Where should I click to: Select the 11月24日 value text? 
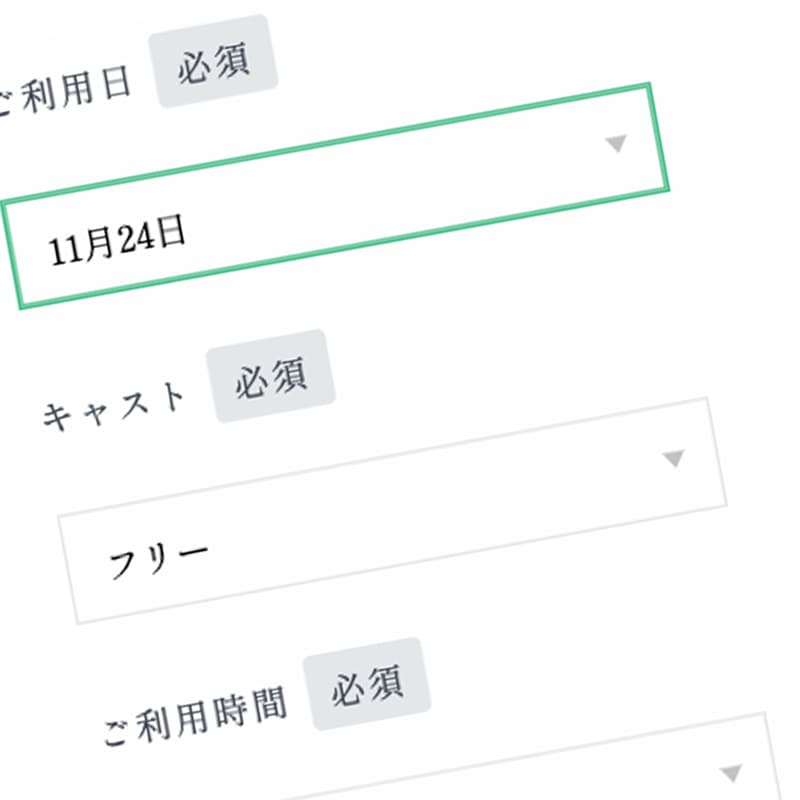(117, 243)
